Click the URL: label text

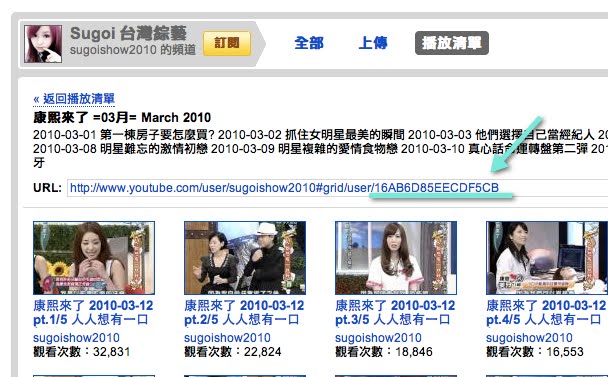click(47, 188)
